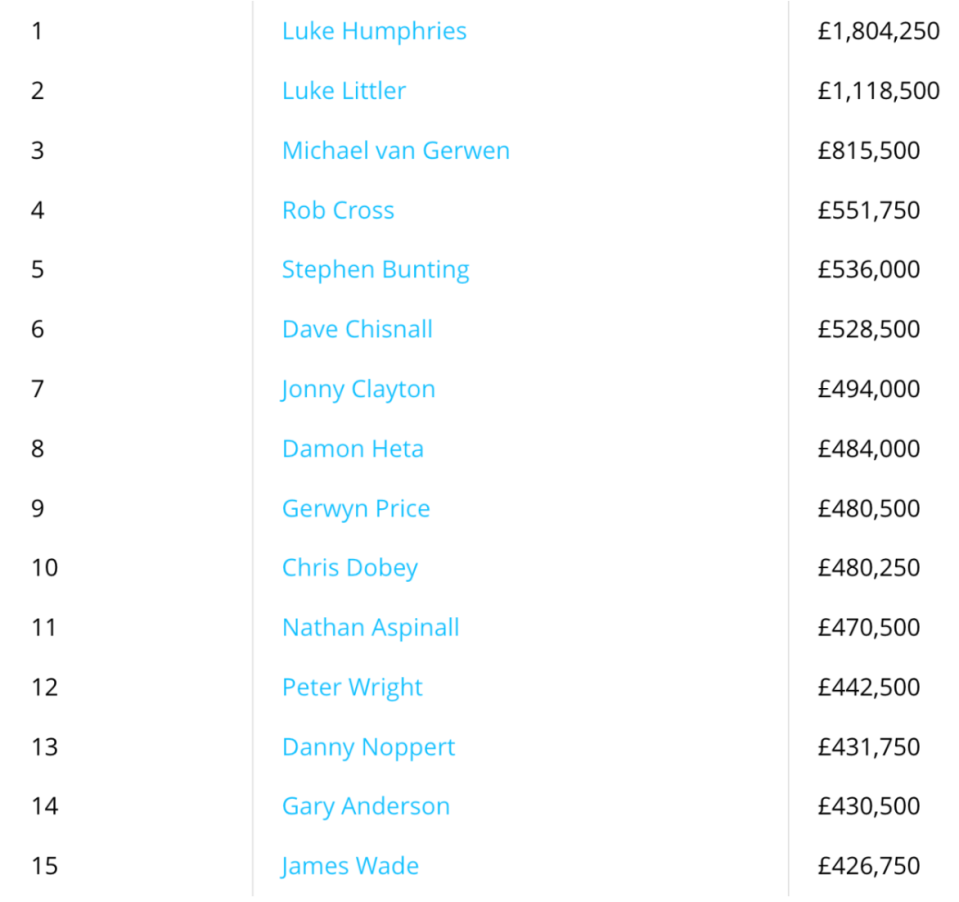
Task: Click Chris Dobey player link
Action: 350,568
